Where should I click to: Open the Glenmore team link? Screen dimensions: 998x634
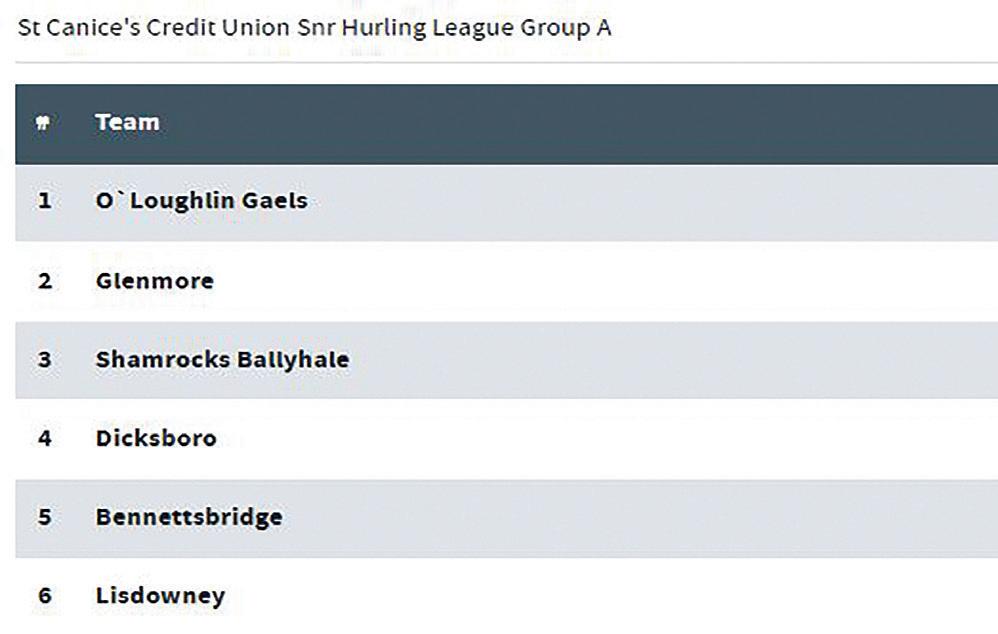[155, 281]
